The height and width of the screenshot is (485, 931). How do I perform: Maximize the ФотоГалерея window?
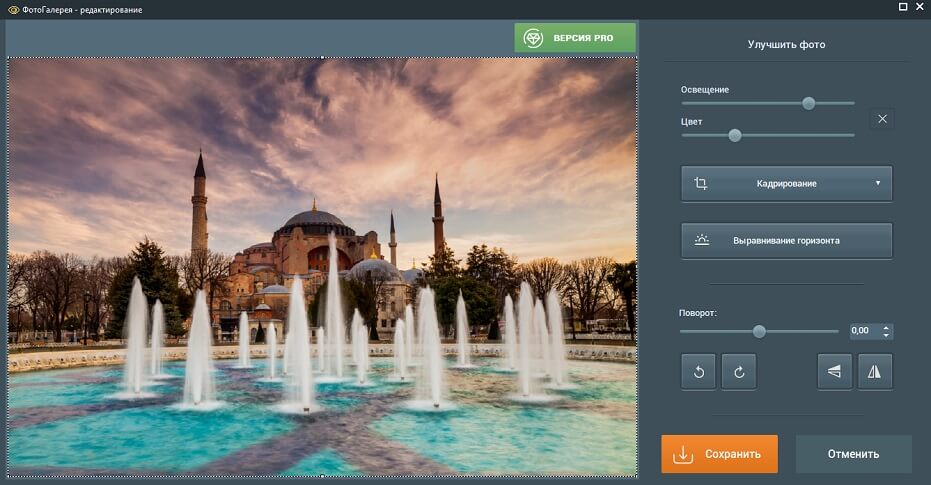pos(902,7)
